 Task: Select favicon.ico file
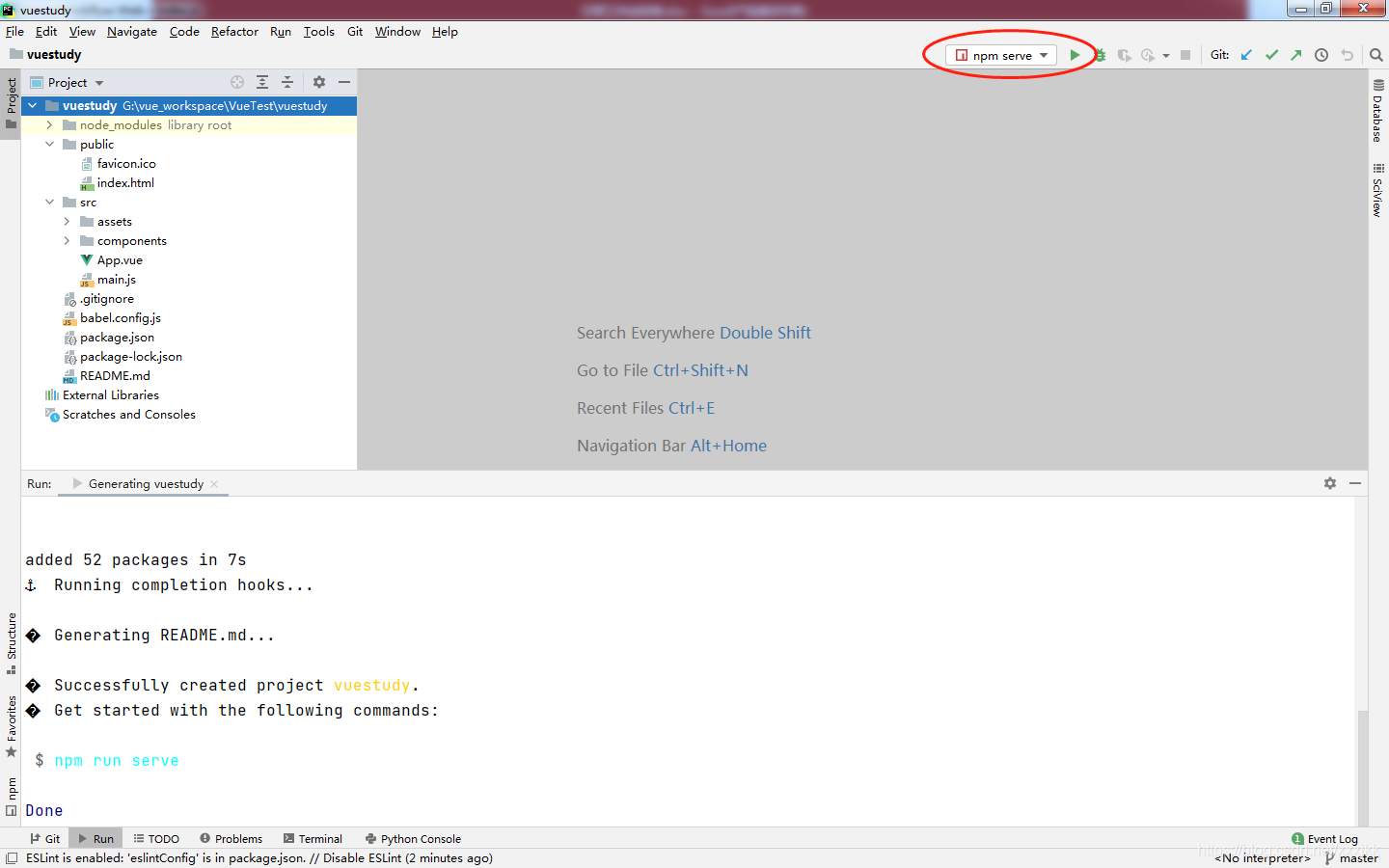pos(126,164)
